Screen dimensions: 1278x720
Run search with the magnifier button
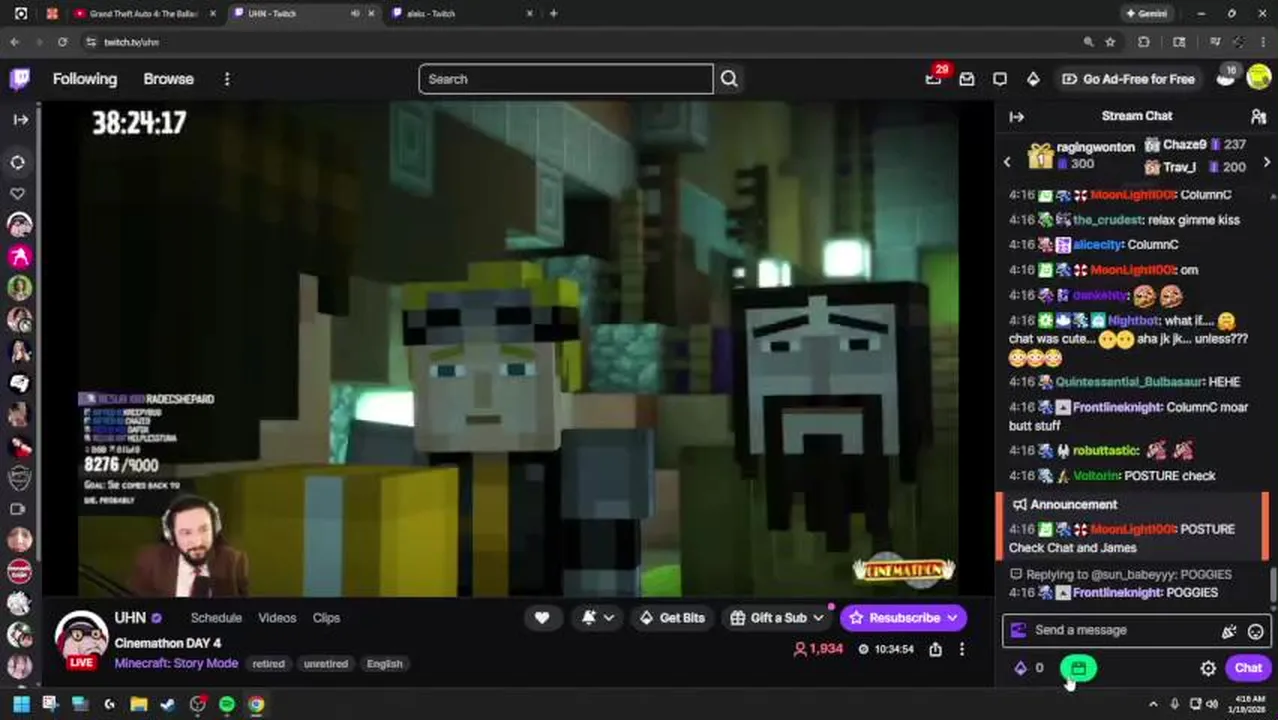729,79
